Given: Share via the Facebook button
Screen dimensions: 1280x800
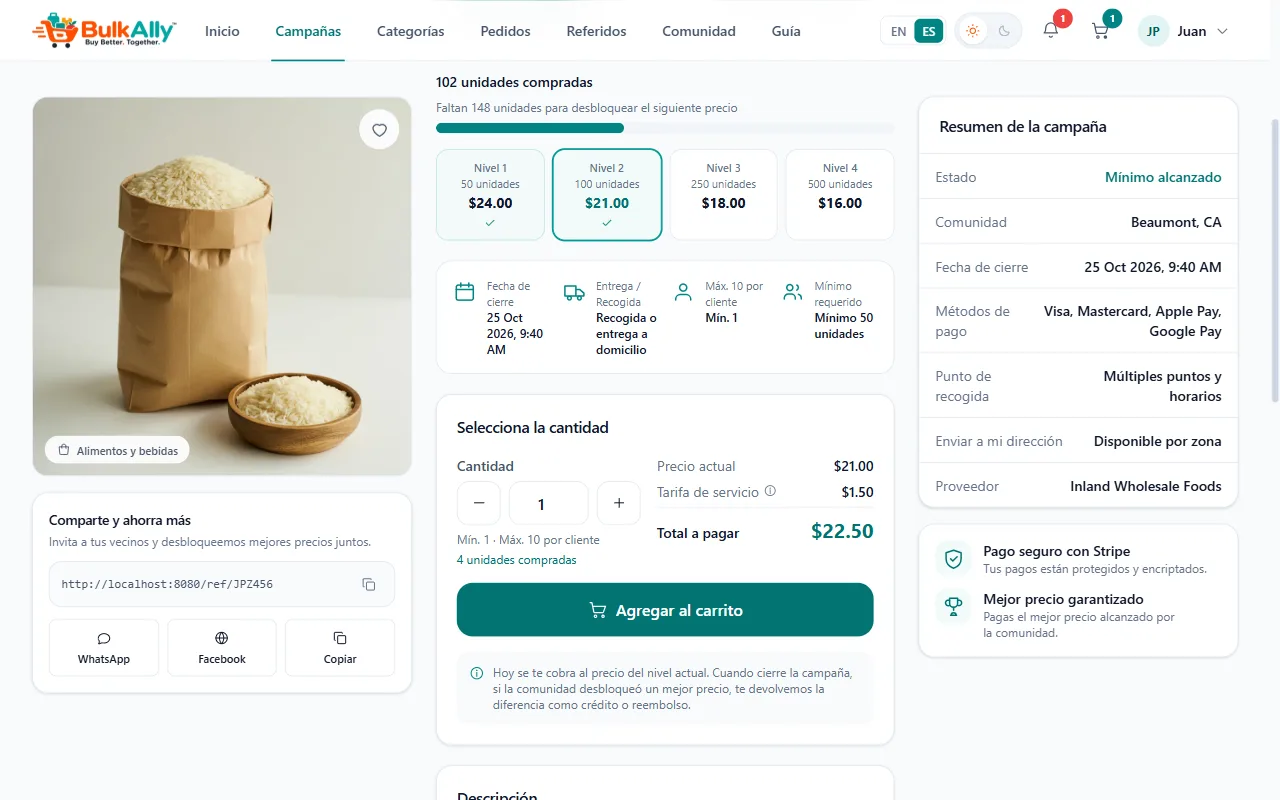Looking at the screenshot, I should [x=222, y=648].
